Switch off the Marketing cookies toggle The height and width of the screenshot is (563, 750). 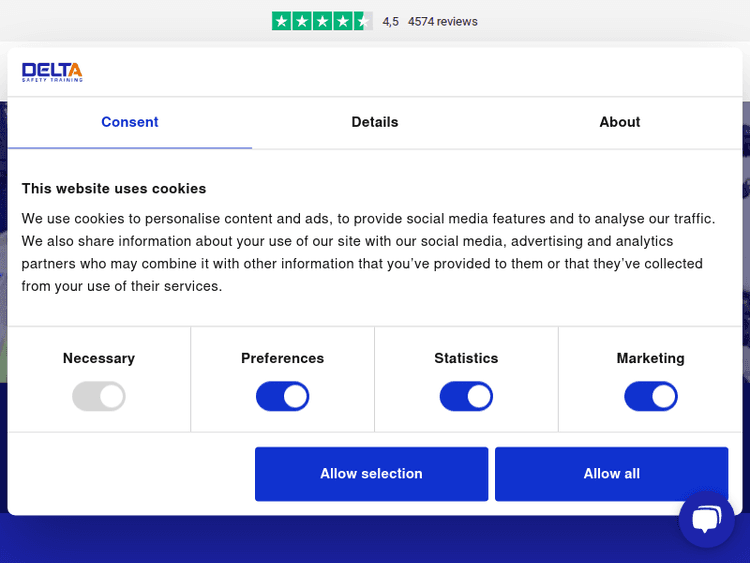click(x=651, y=397)
